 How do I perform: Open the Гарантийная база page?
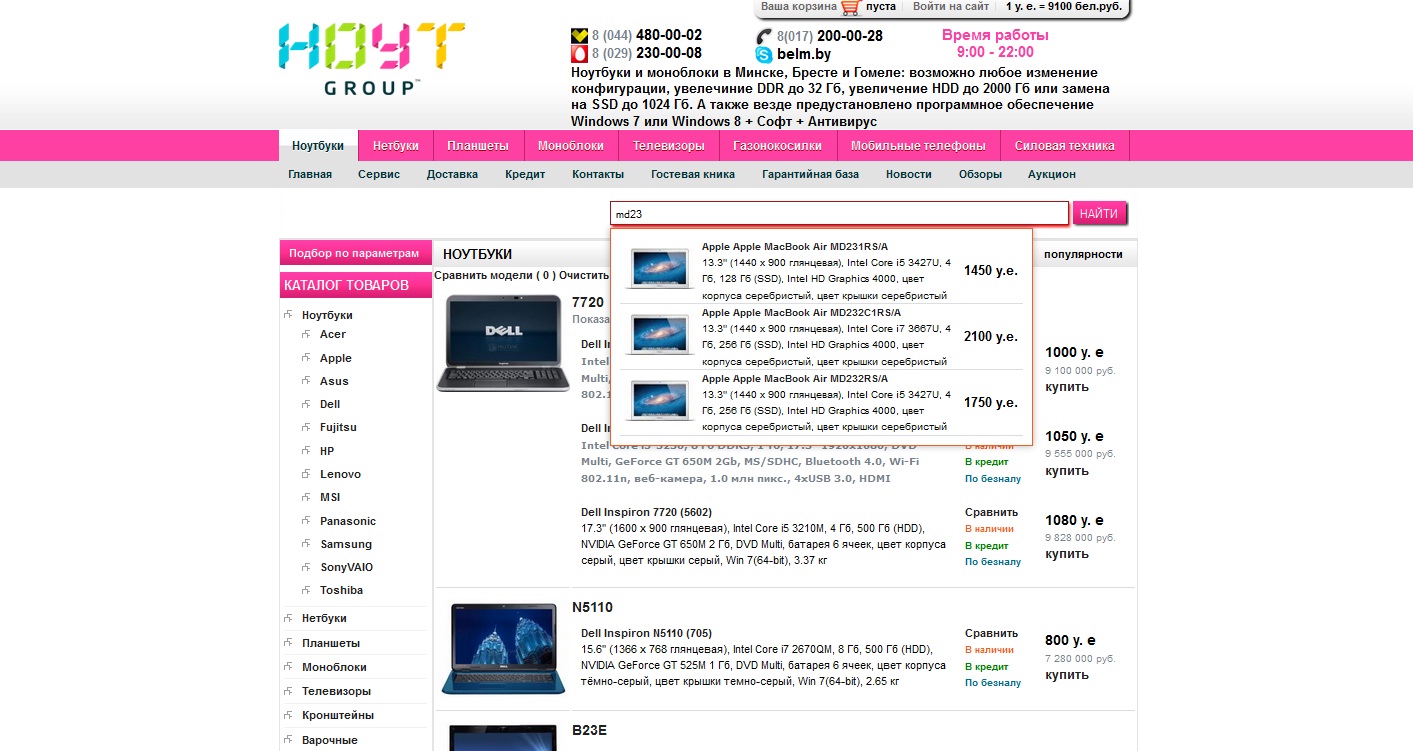810,174
